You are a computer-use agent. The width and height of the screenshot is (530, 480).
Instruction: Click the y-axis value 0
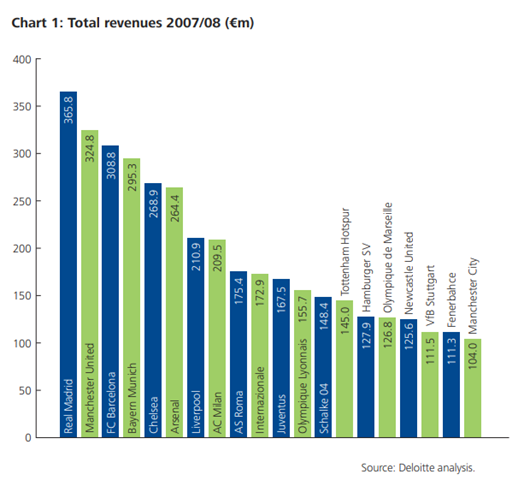point(28,438)
